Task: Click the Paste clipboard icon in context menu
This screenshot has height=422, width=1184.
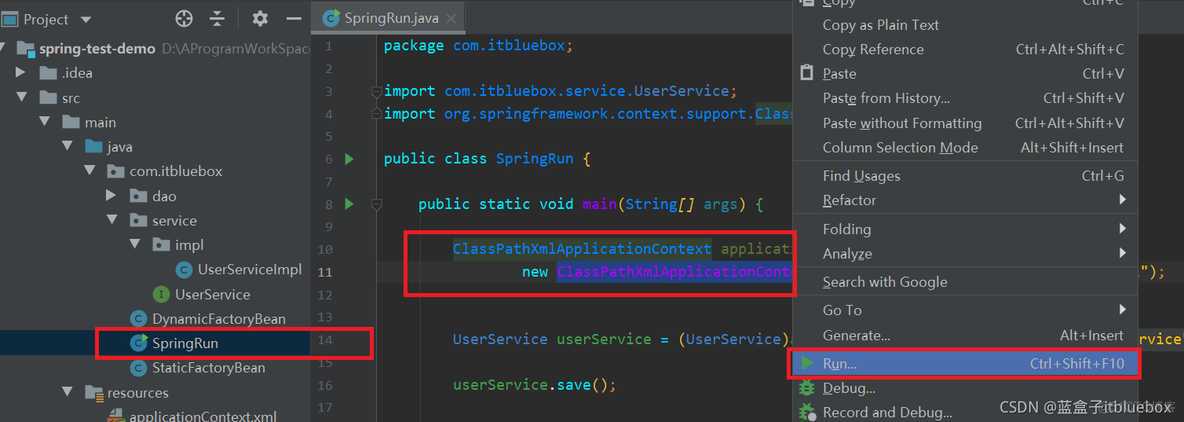Action: (x=807, y=74)
